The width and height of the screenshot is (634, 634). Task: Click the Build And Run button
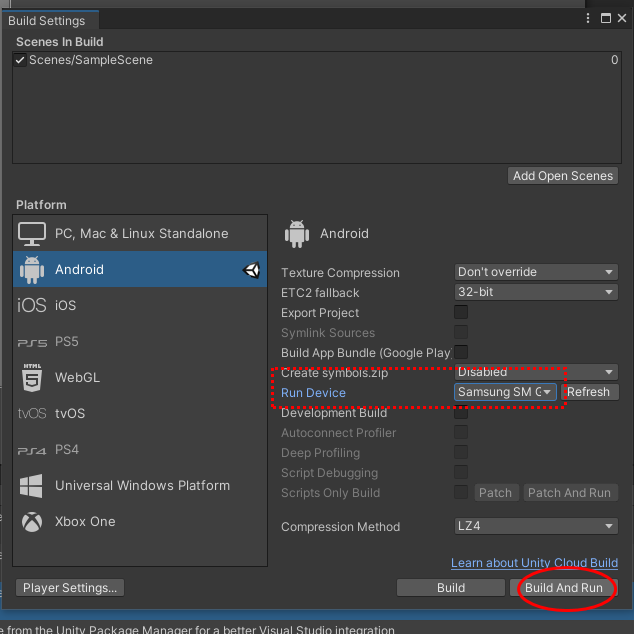point(564,588)
